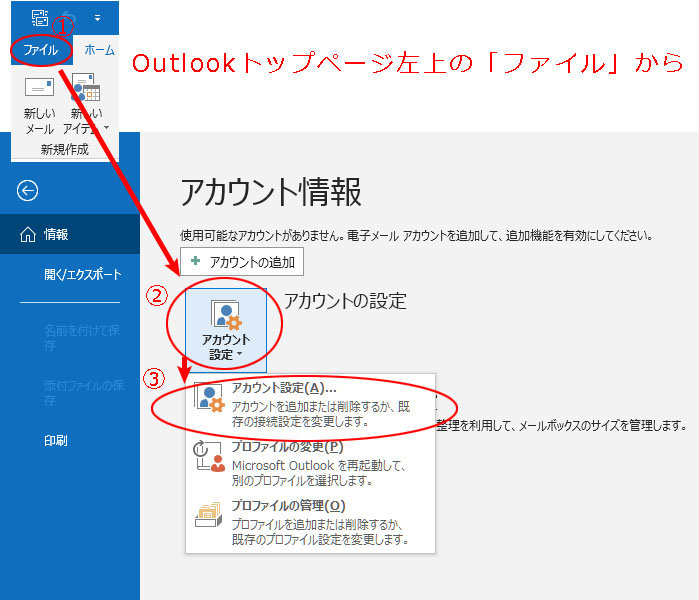Choose プロファイルの管理(O) menu entry

(311, 522)
